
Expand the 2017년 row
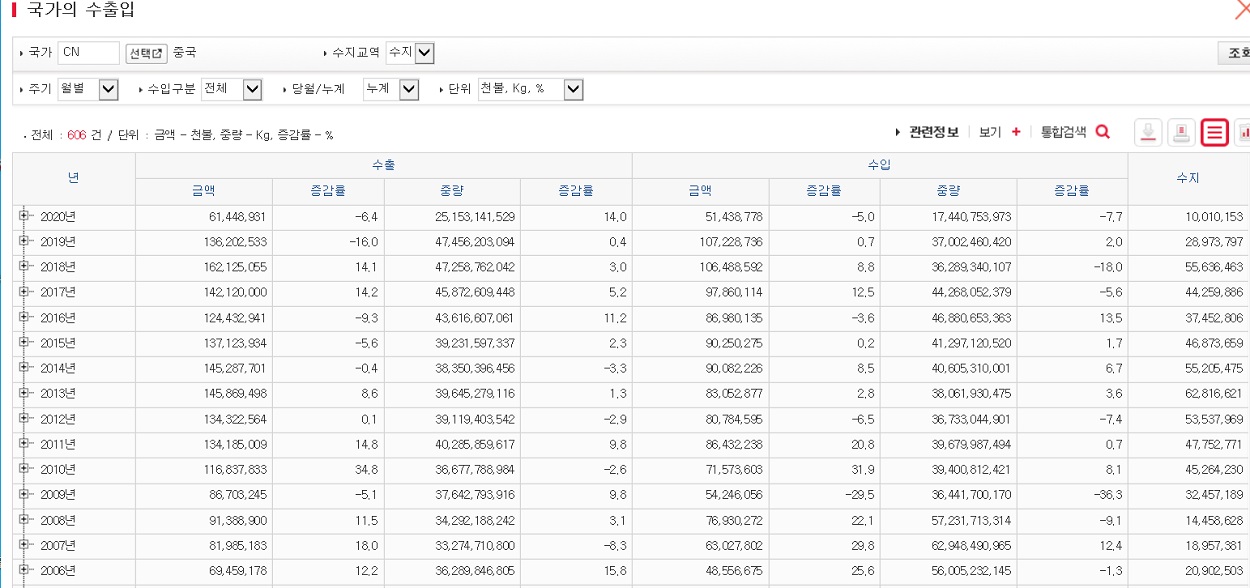(24, 292)
